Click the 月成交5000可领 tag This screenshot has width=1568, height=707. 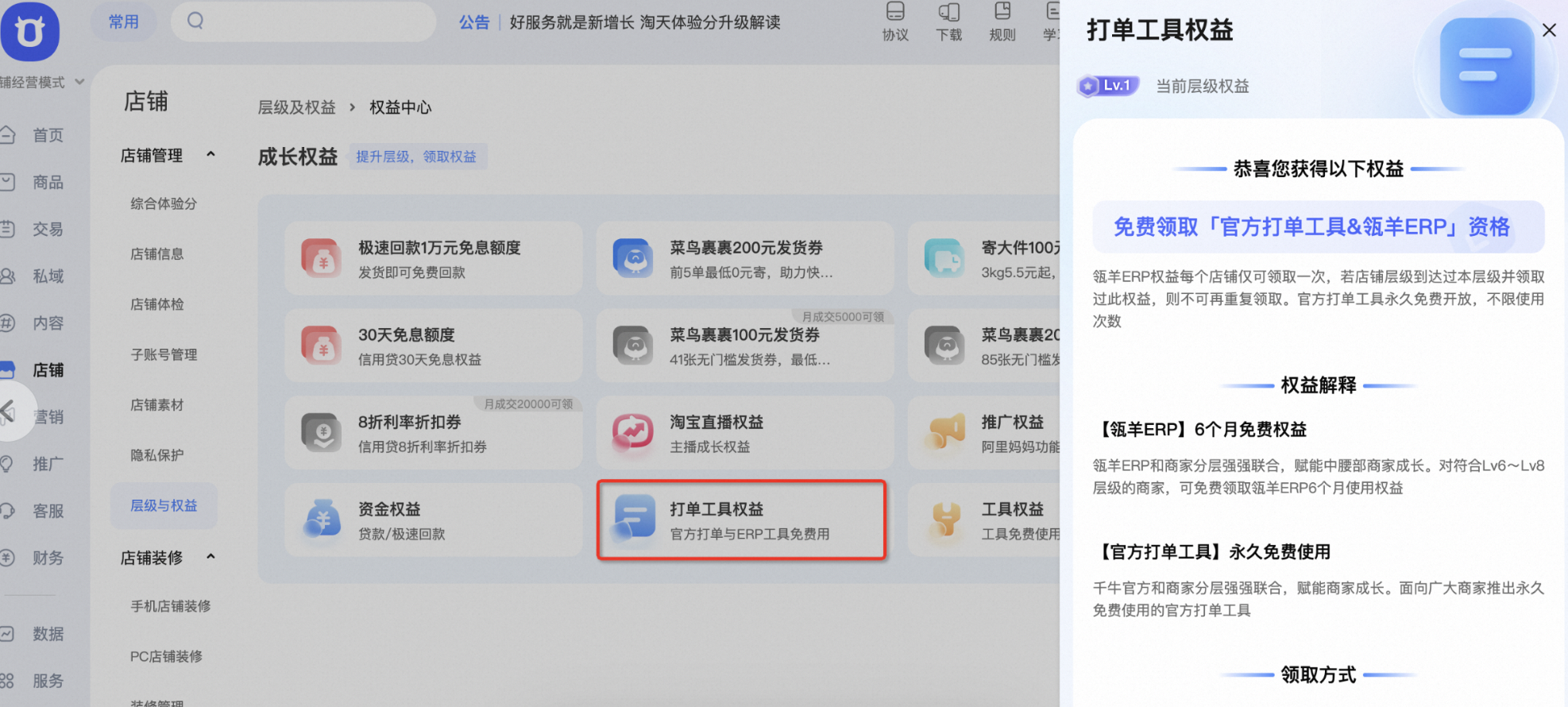[x=843, y=316]
